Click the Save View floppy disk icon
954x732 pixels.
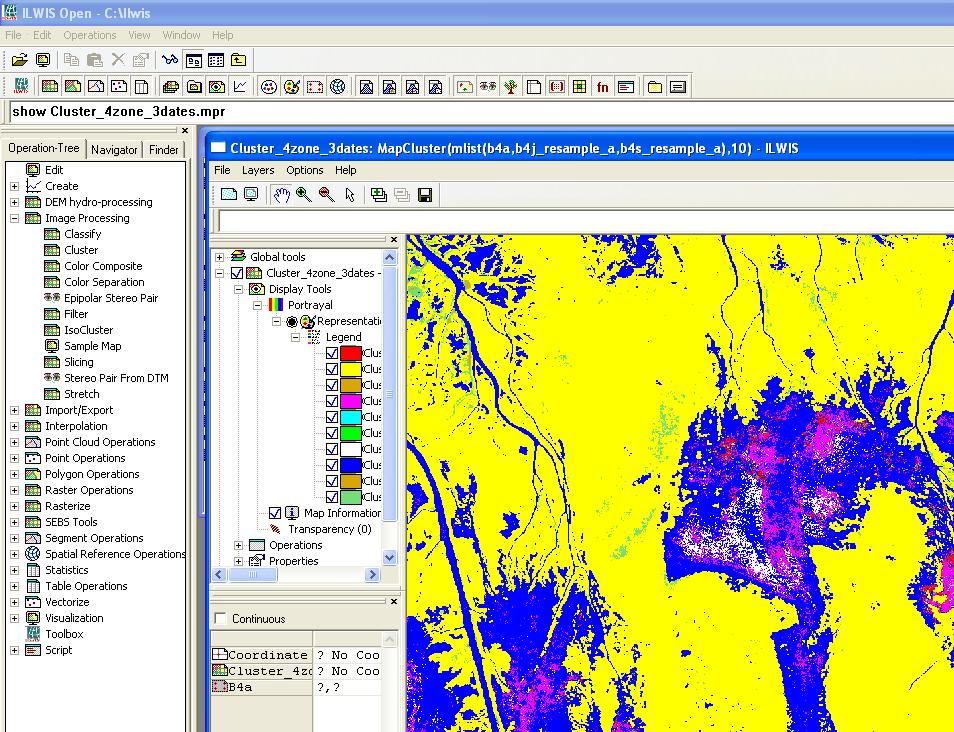(424, 195)
